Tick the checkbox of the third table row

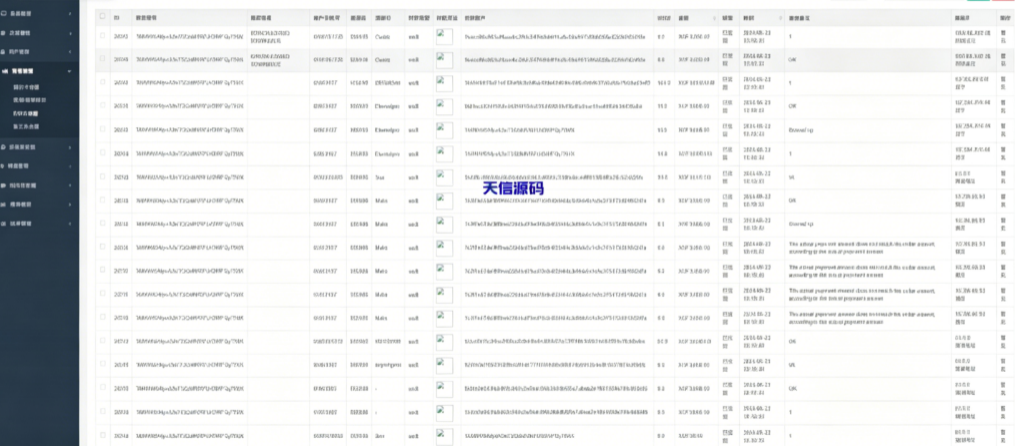click(x=102, y=82)
